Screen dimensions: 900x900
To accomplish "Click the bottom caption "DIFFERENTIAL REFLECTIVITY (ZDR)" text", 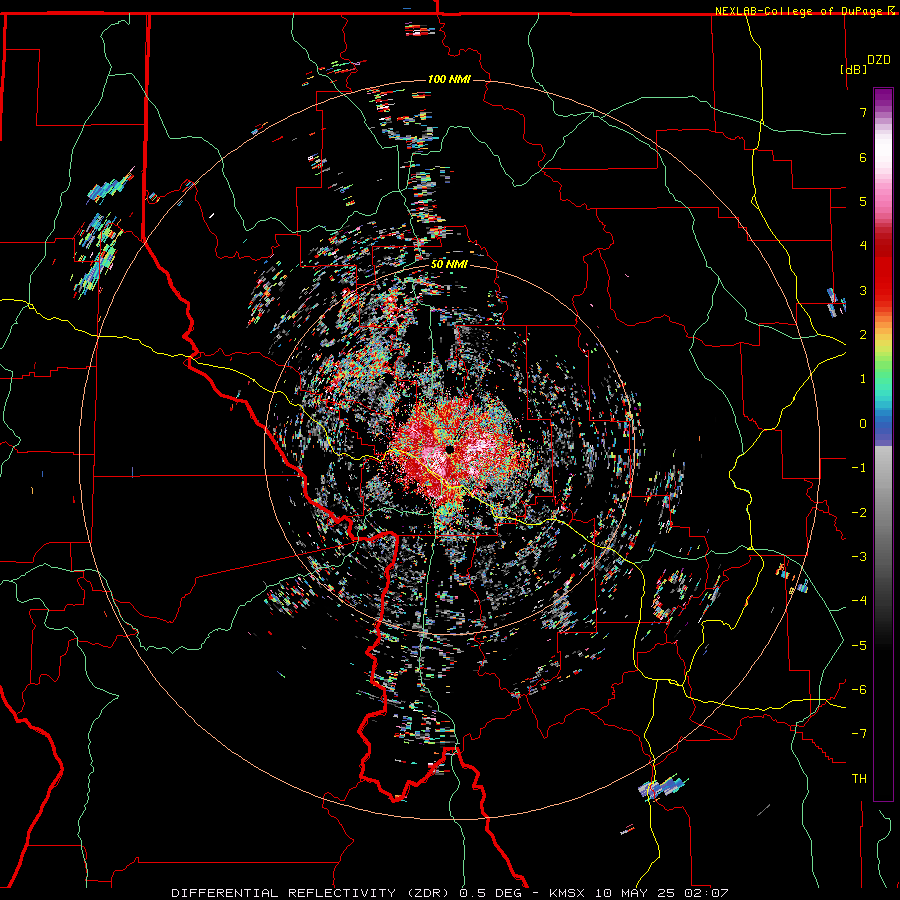I will pyautogui.click(x=312, y=893).
